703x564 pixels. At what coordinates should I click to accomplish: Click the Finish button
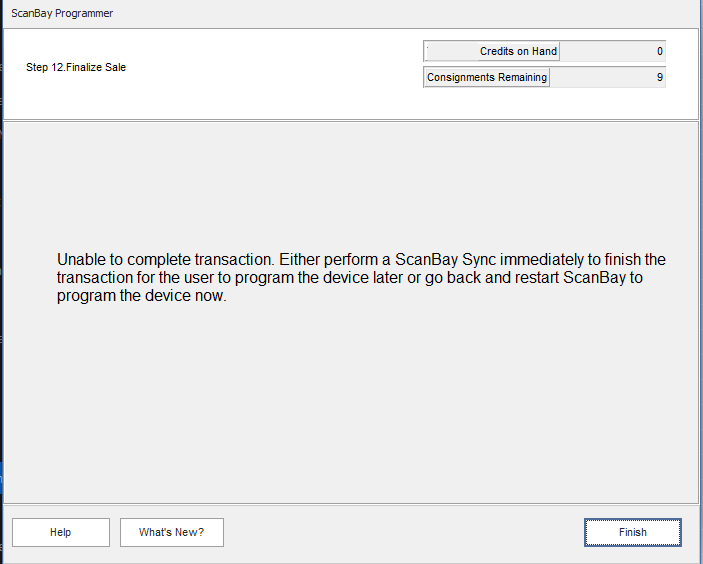[632, 532]
